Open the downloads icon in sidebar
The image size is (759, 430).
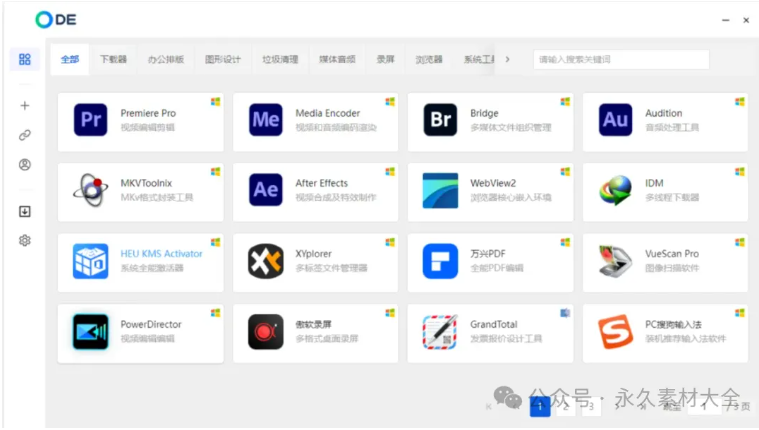[x=25, y=211]
